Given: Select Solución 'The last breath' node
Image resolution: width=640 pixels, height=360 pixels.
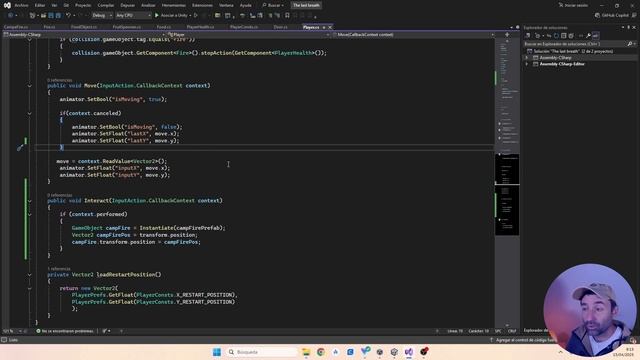Looking at the screenshot, I should [x=570, y=51].
